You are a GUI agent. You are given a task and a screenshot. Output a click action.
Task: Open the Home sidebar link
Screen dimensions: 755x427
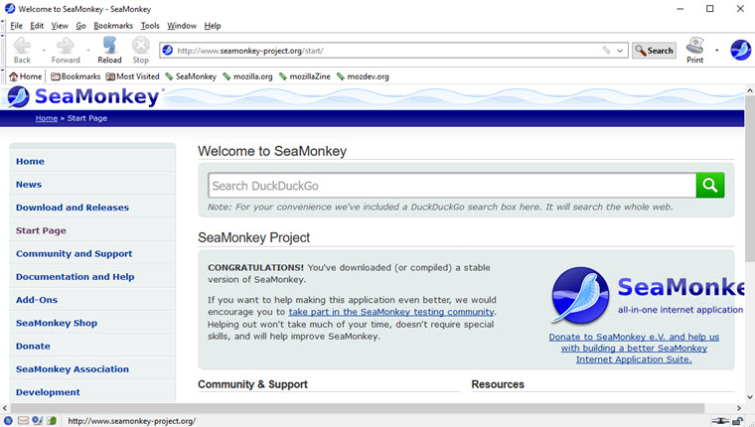(30, 161)
